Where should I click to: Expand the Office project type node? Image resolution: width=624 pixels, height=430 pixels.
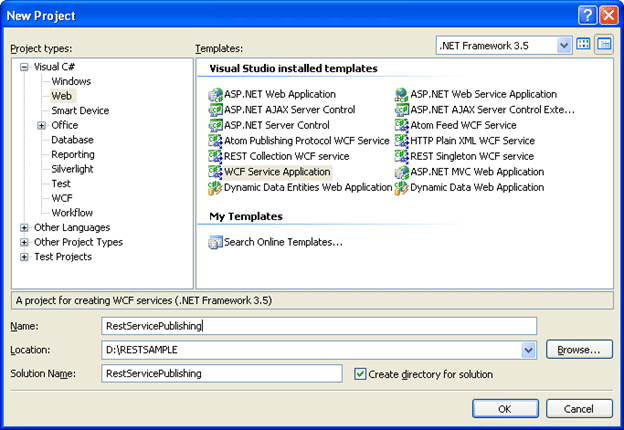tap(41, 125)
